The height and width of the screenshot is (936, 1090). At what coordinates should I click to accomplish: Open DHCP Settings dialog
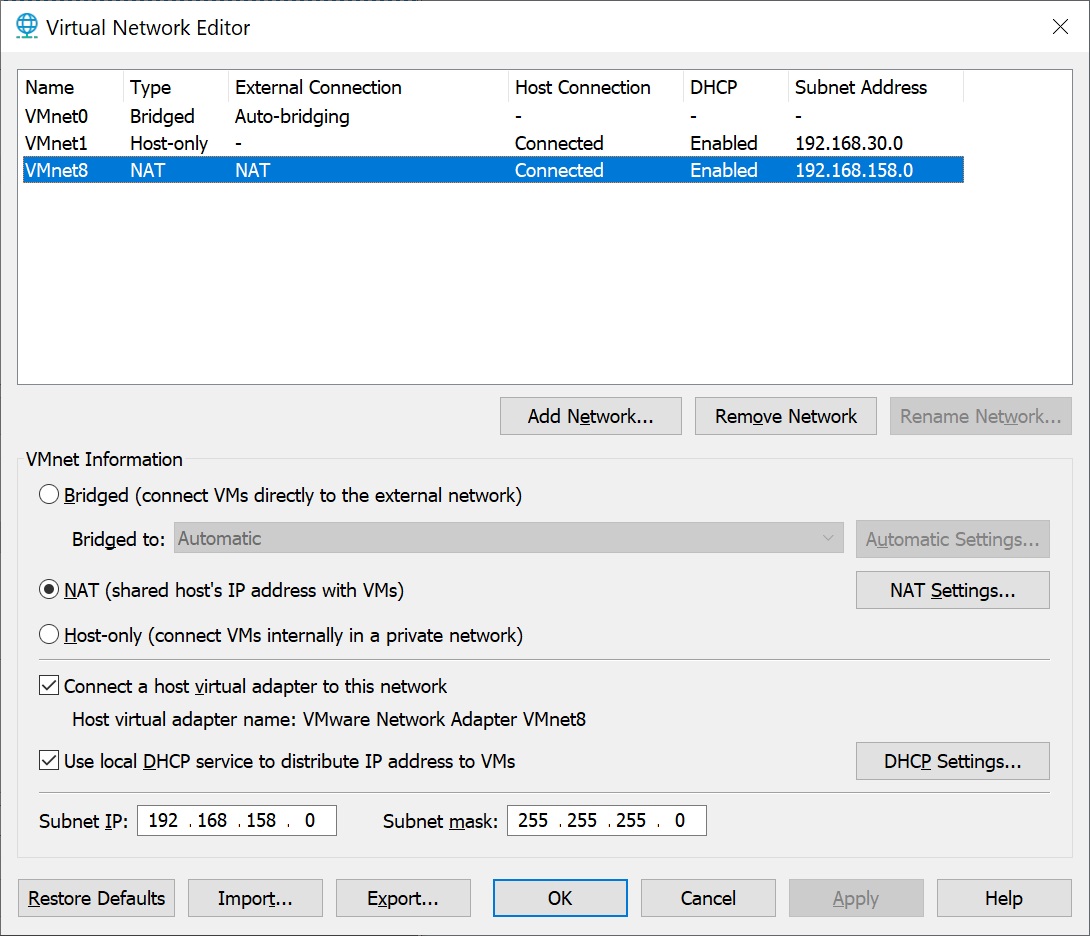click(952, 761)
